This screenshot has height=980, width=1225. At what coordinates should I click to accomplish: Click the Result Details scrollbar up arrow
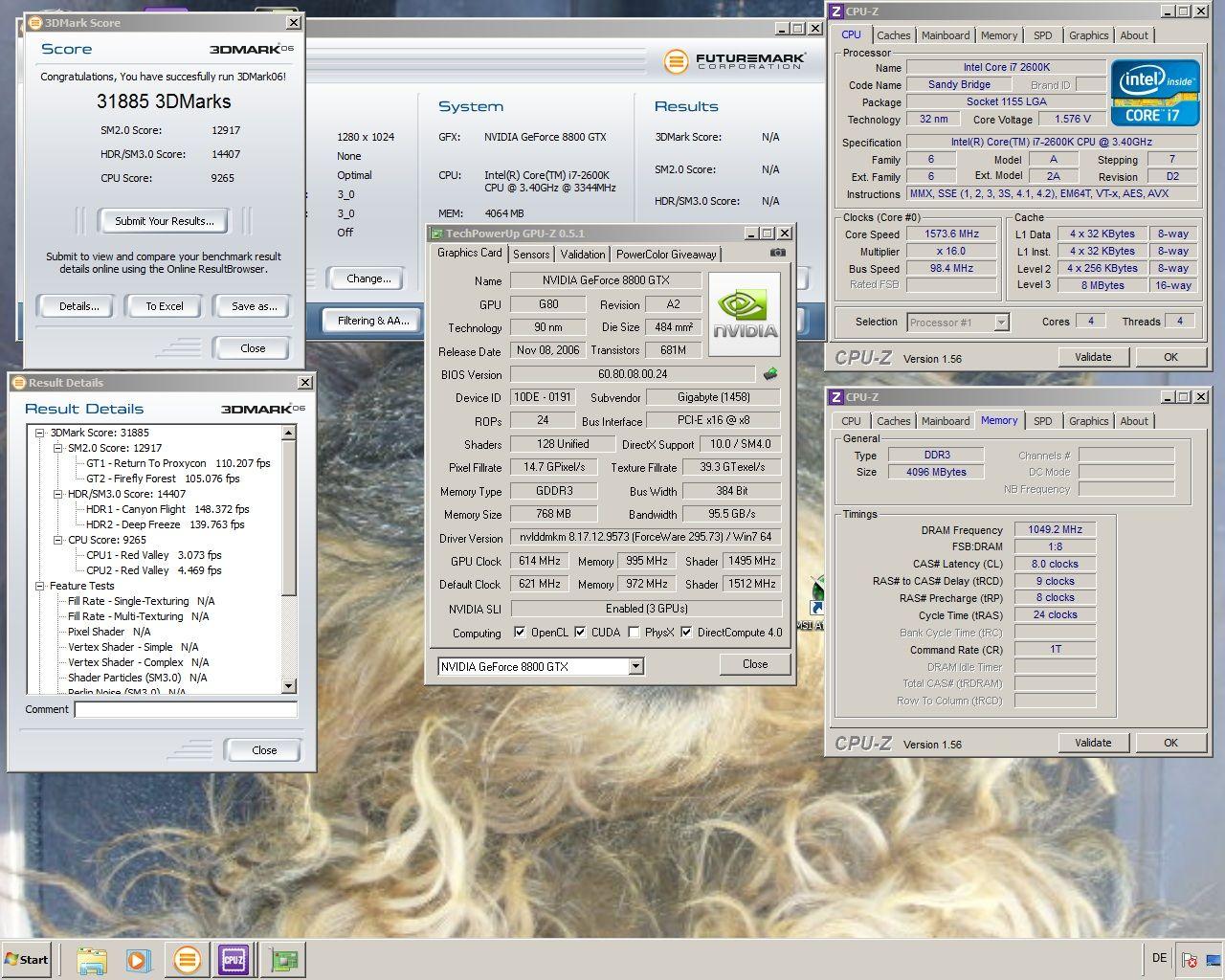click(x=289, y=433)
